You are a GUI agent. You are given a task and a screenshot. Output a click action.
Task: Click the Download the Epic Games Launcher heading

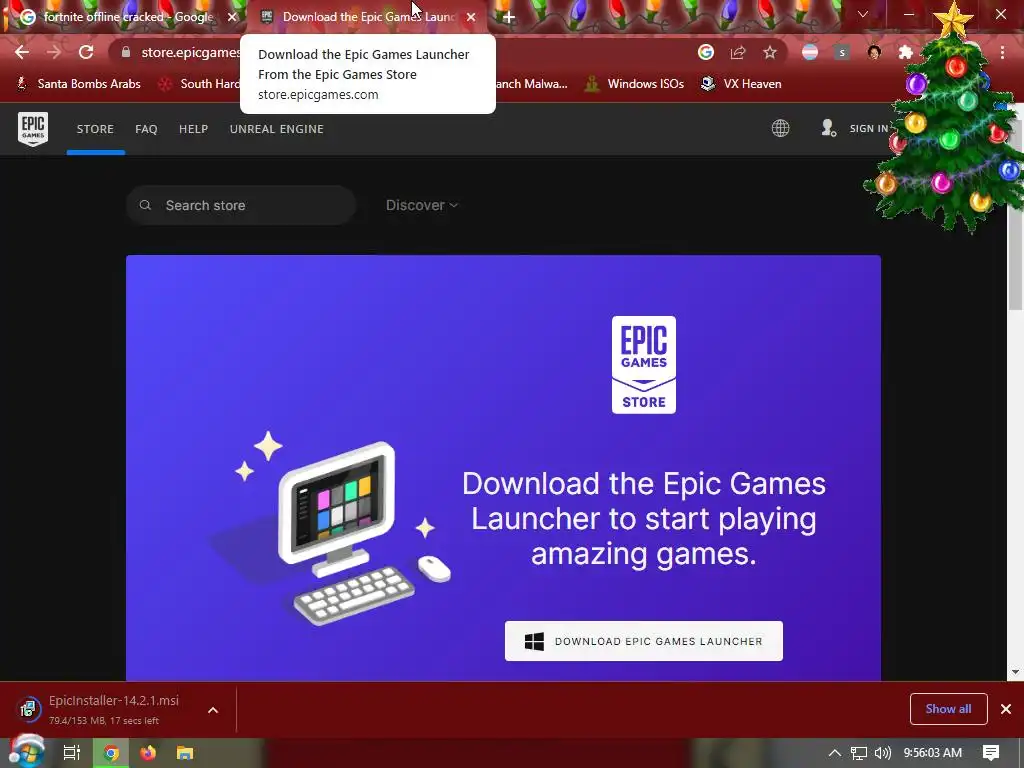tap(643, 519)
